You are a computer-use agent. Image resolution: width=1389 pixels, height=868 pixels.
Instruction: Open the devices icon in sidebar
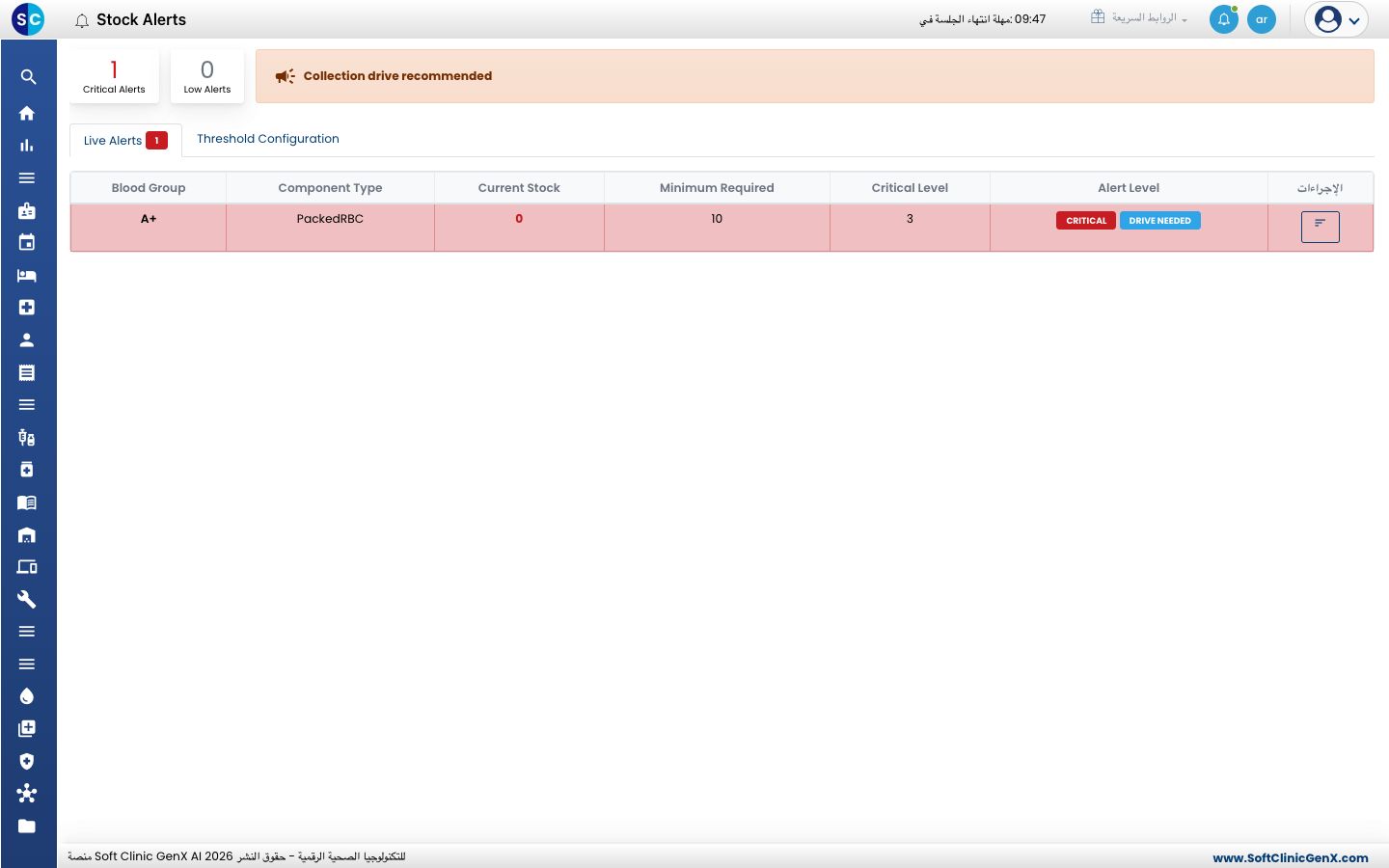point(27,567)
